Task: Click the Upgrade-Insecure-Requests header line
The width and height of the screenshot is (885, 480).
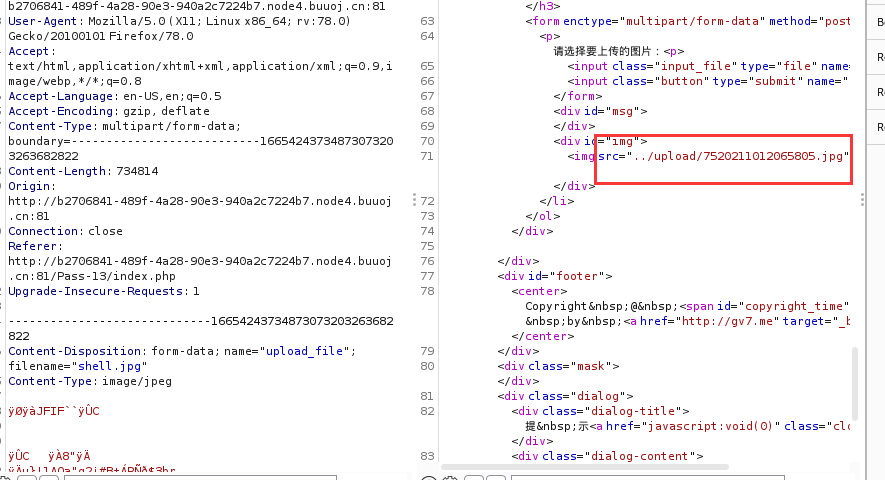Action: [104, 291]
